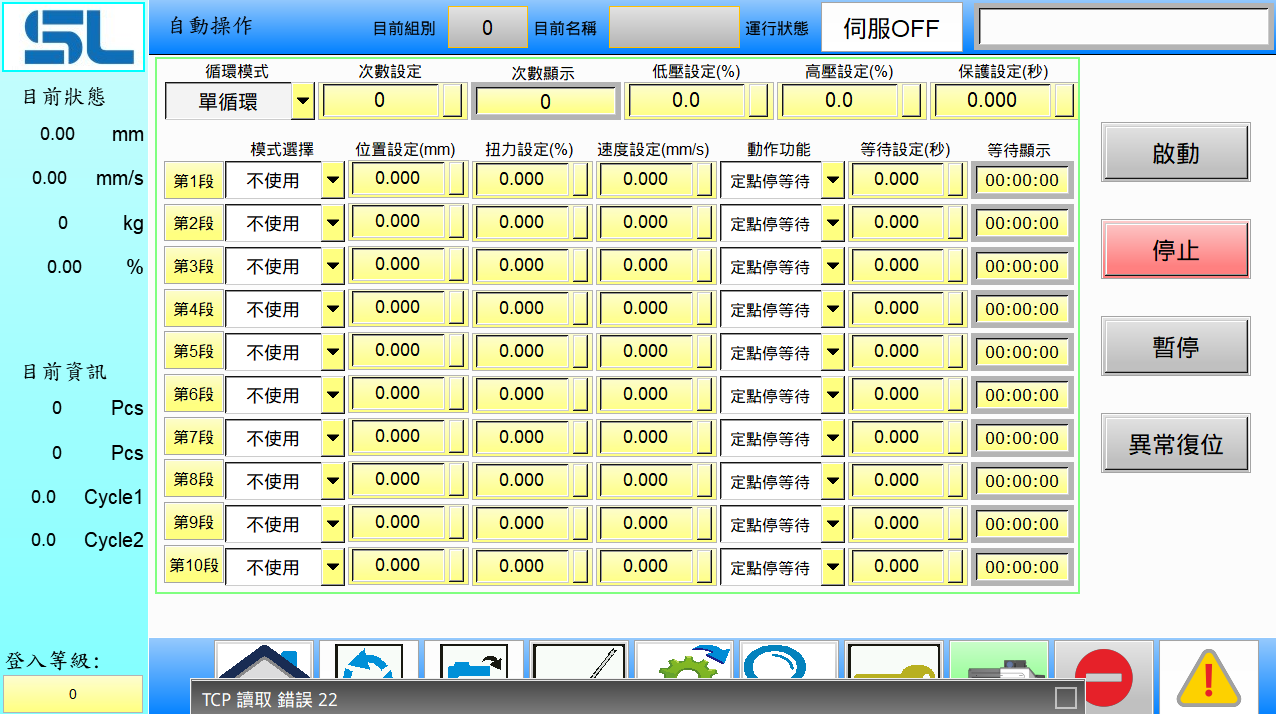The width and height of the screenshot is (1276, 714).
Task: Click the 目前狀態 heading
Action: (x=64, y=97)
